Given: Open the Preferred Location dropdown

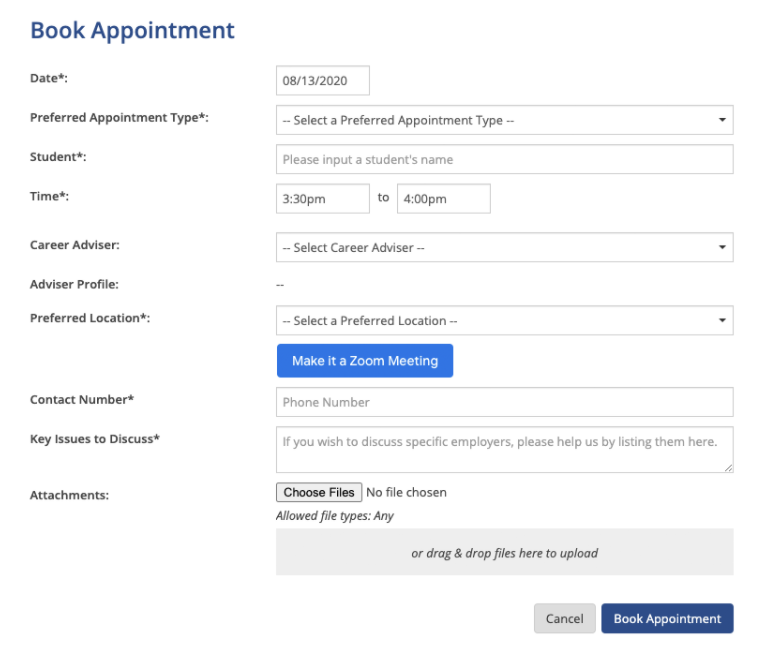Looking at the screenshot, I should (x=504, y=321).
